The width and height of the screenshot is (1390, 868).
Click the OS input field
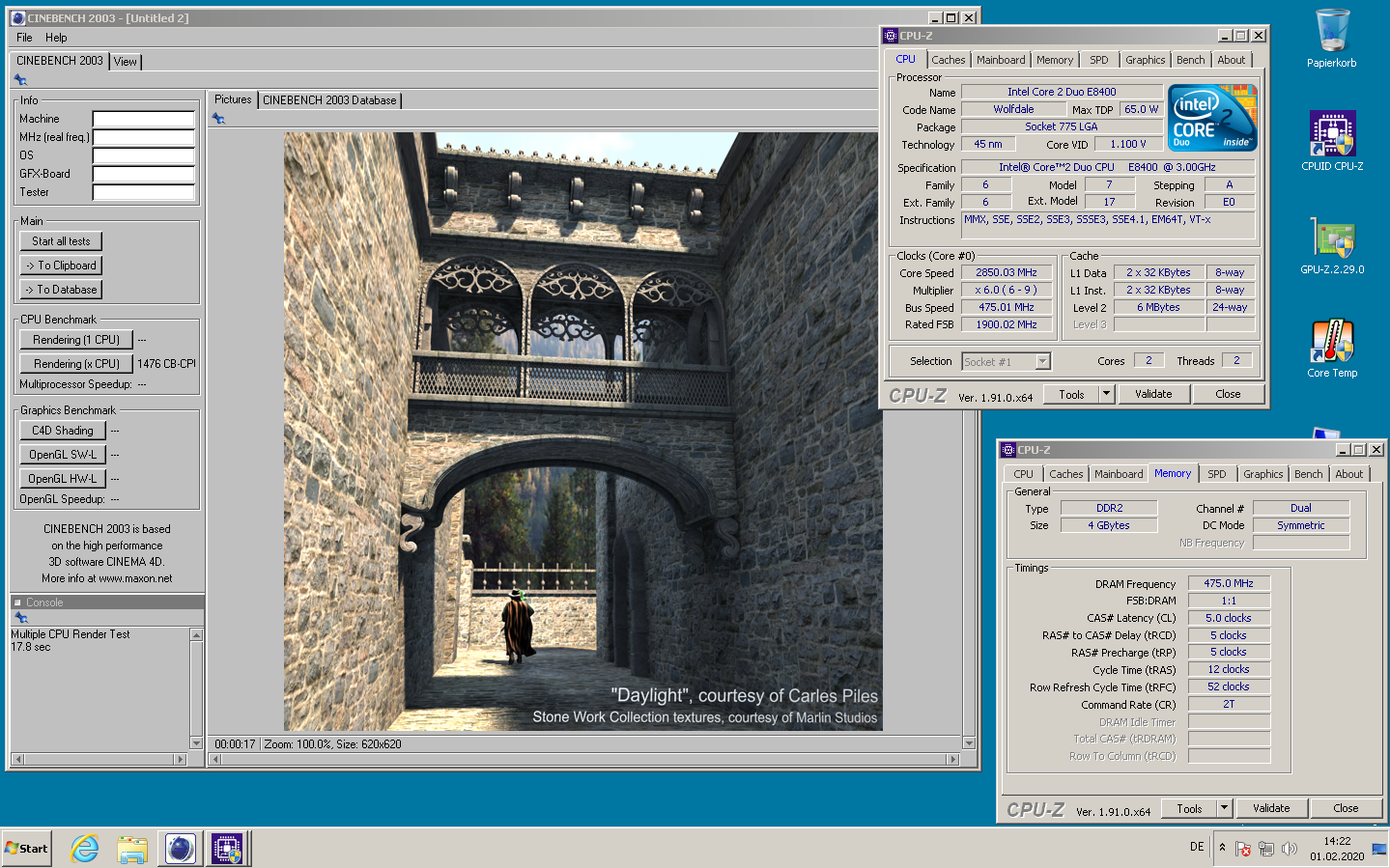pyautogui.click(x=144, y=155)
